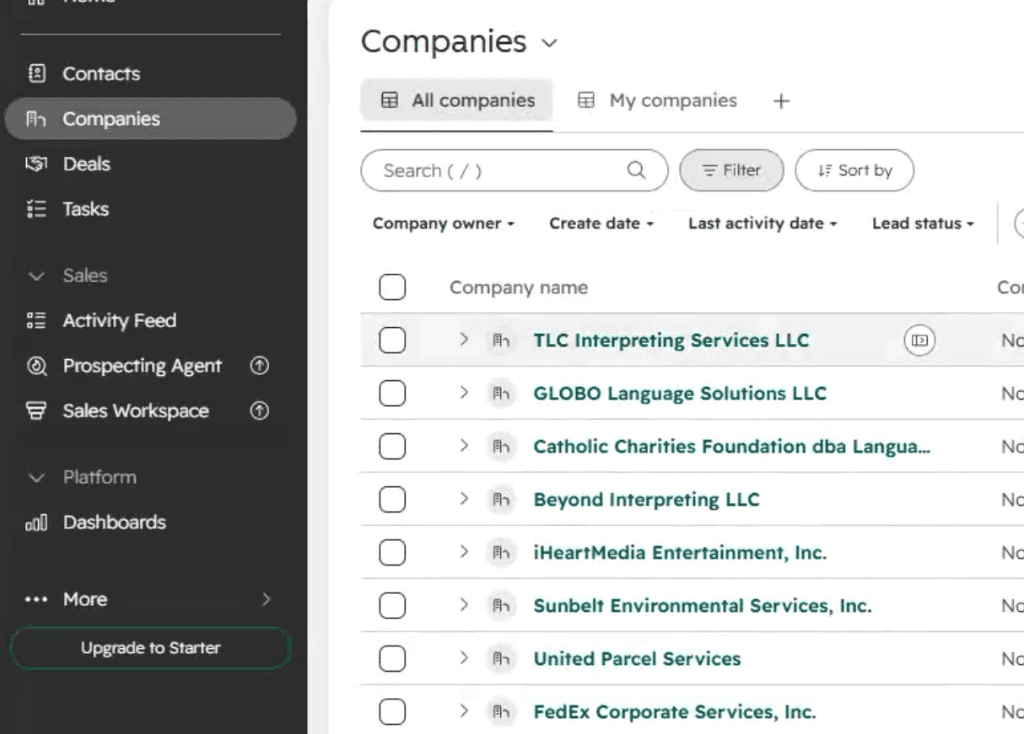Open Sales Workspace

136,411
